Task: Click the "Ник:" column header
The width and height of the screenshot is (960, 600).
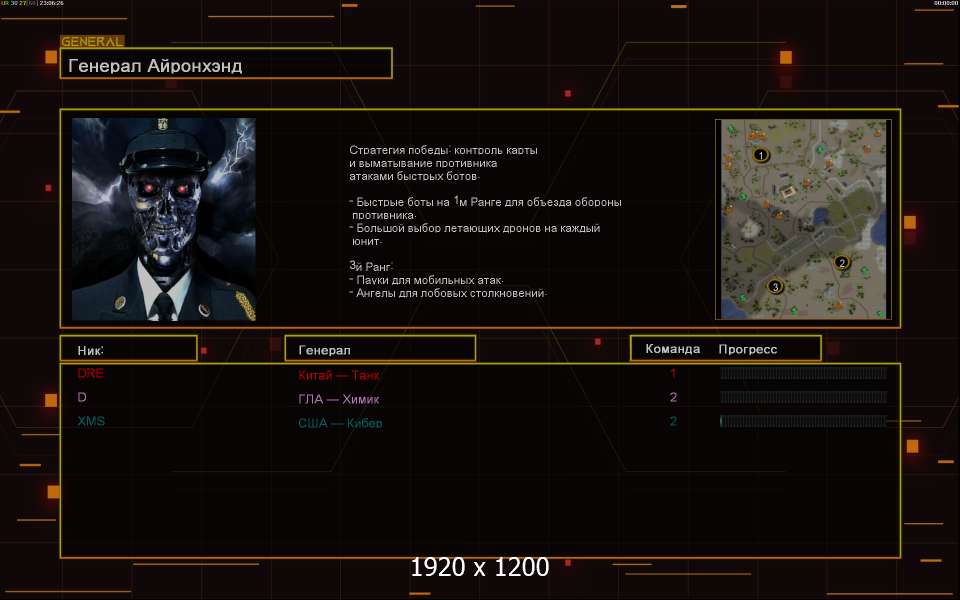Action: pyautogui.click(x=129, y=348)
